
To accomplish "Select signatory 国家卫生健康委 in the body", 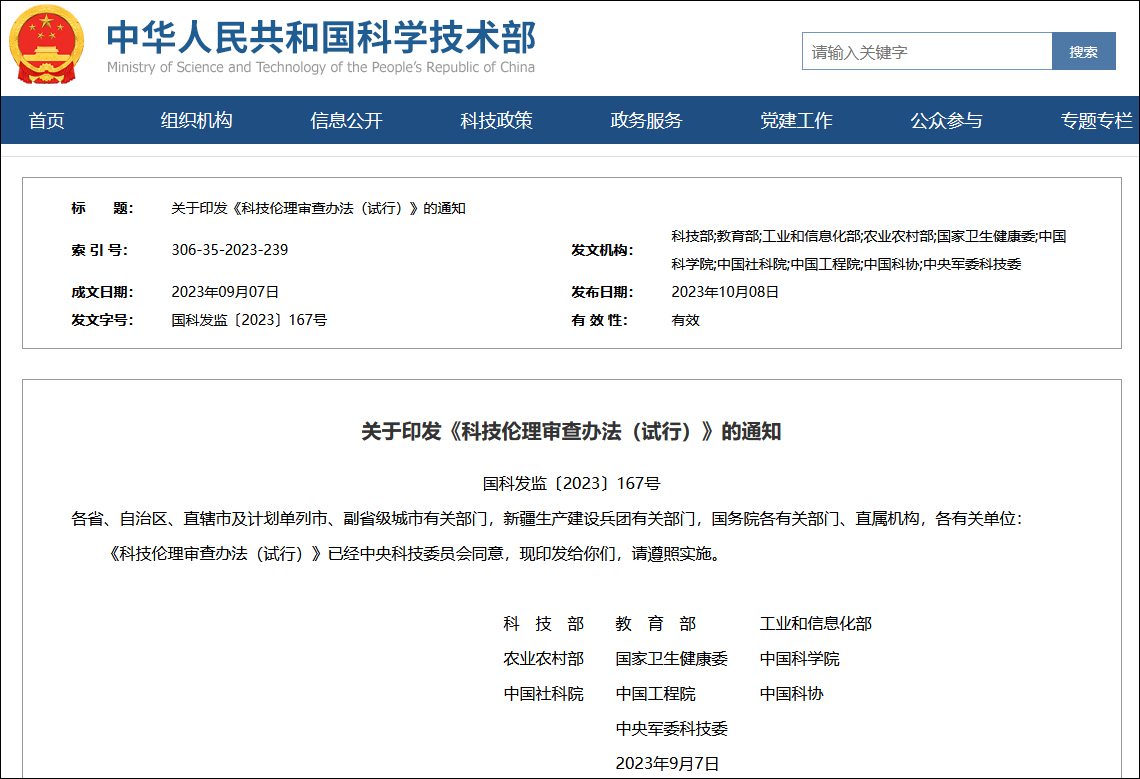I will point(672,658).
